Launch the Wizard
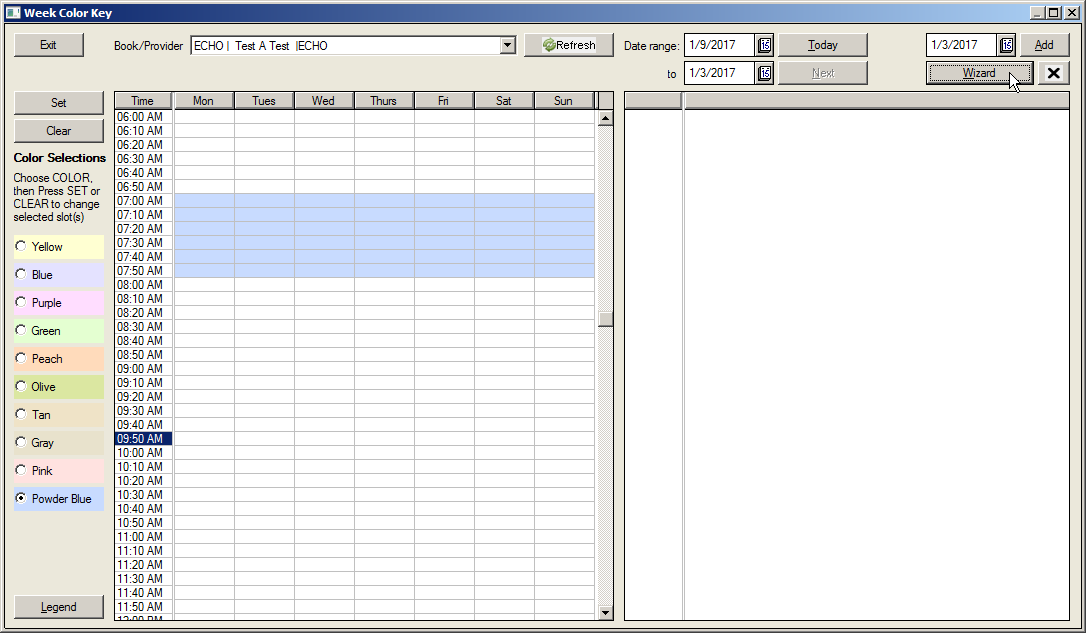1086x633 pixels. click(x=978, y=73)
